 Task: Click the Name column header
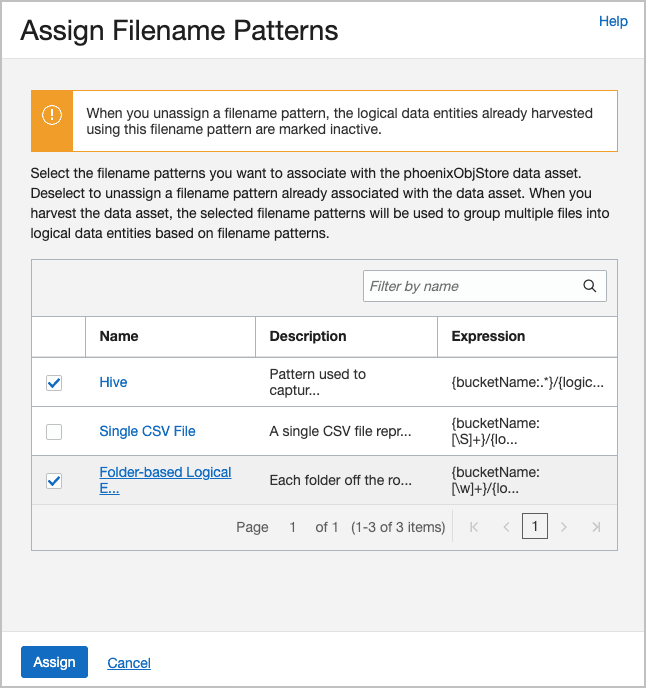click(119, 337)
